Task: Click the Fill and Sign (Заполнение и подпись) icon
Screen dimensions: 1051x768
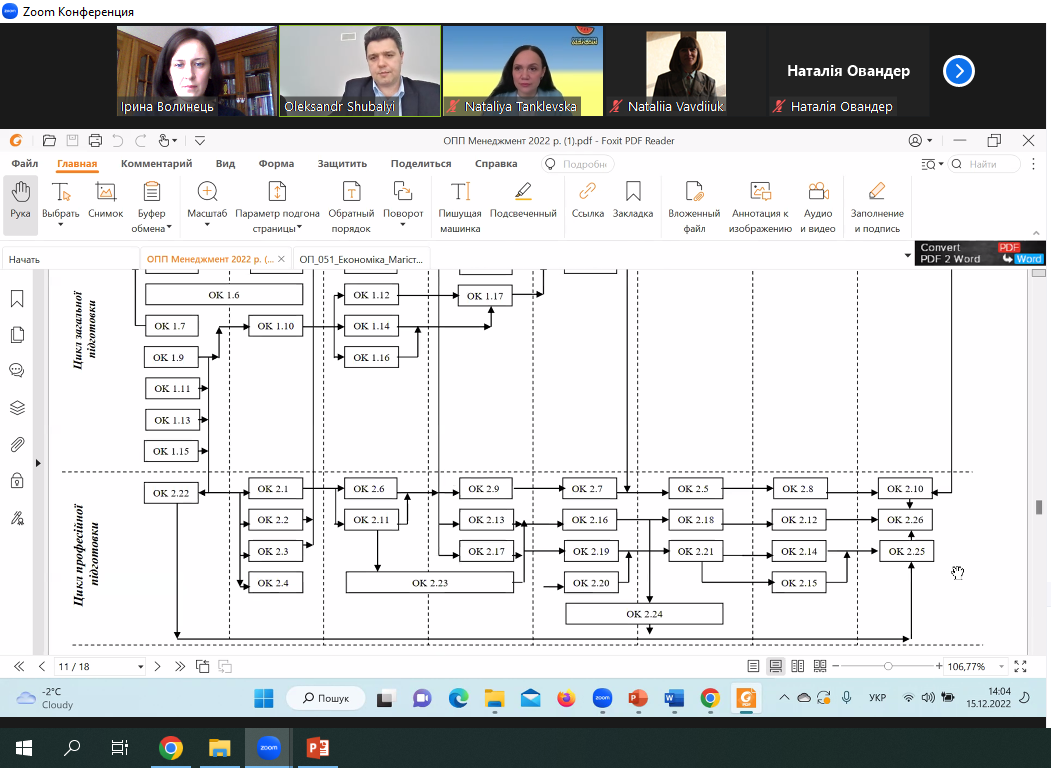Action: pos(876,192)
